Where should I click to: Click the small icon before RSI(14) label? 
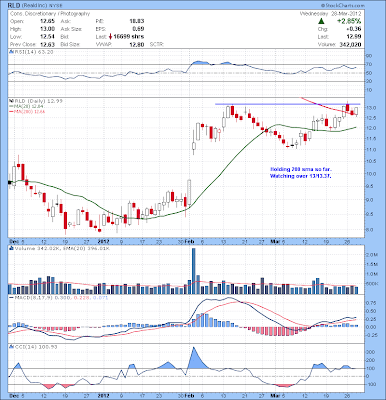pos(11,52)
